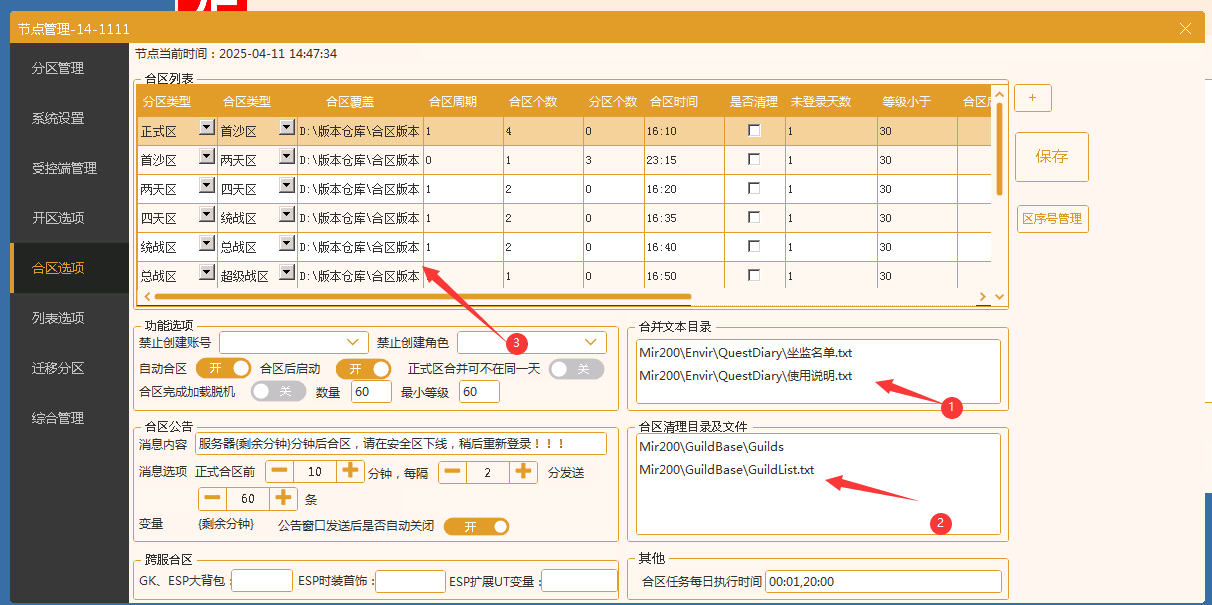Increase 正式合区前 minutes with plus stepper
The width and height of the screenshot is (1212, 605).
348,471
